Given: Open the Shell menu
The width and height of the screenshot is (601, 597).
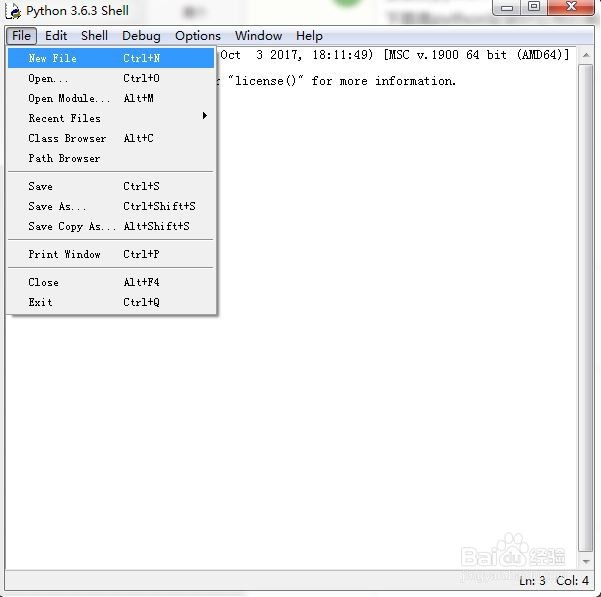Looking at the screenshot, I should (94, 36).
